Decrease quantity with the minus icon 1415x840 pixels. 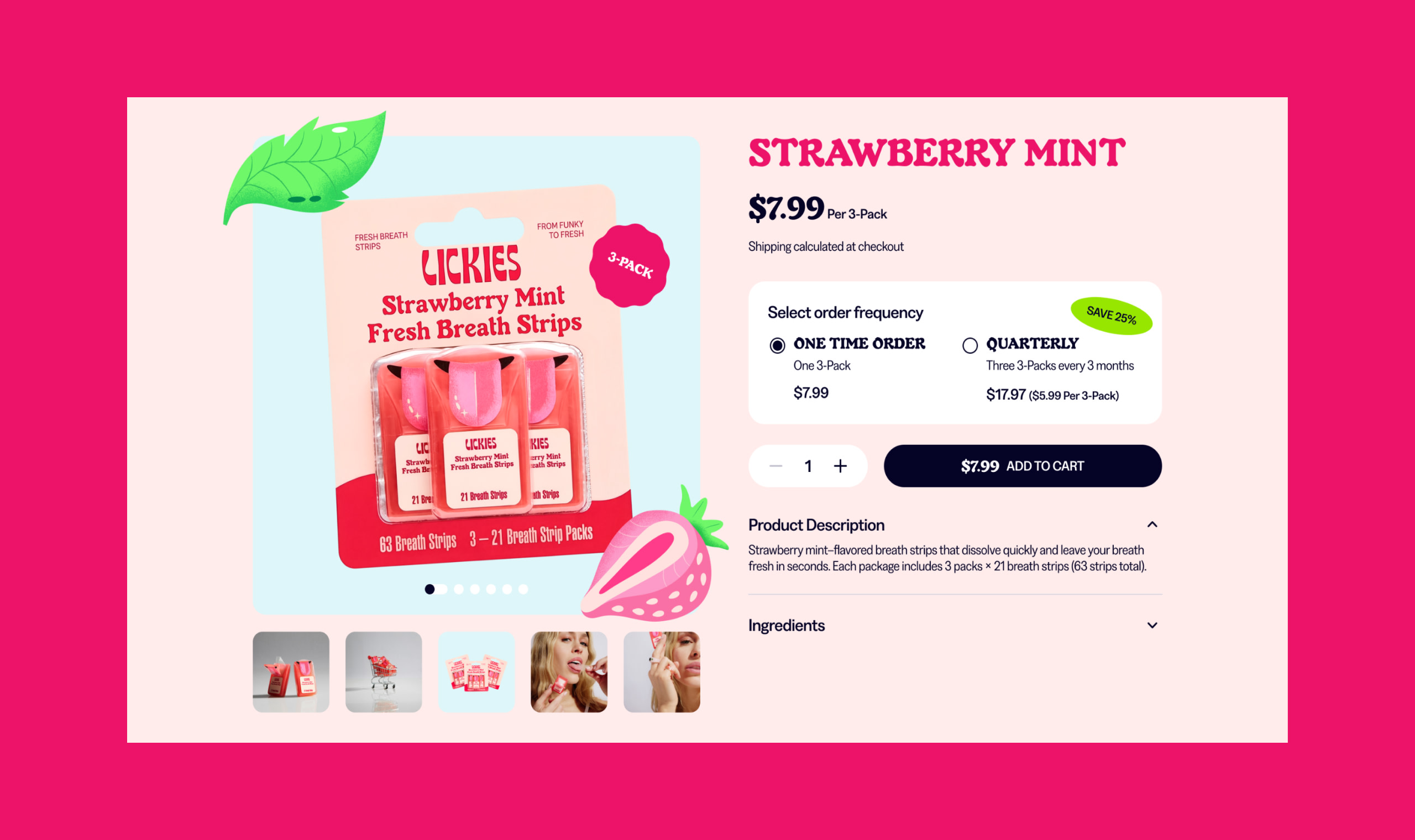(776, 466)
